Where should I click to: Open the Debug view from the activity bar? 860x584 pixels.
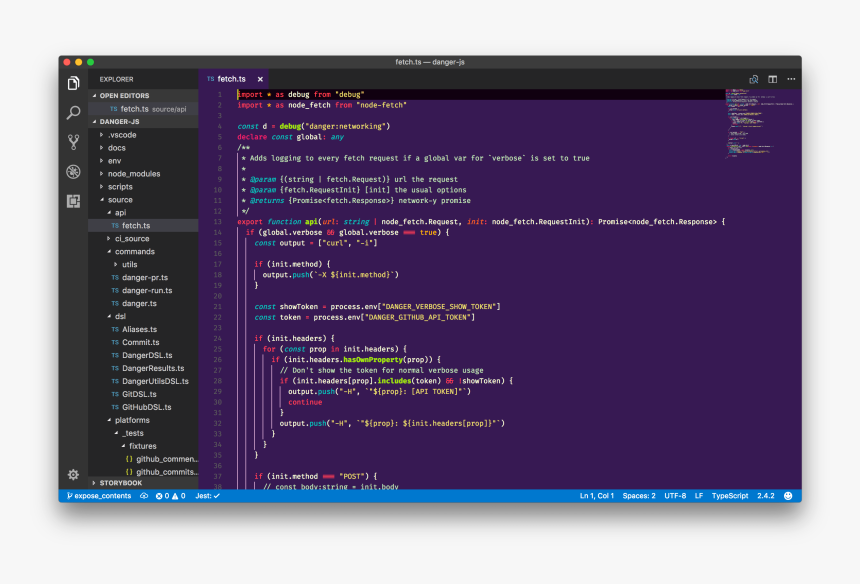pyautogui.click(x=72, y=172)
